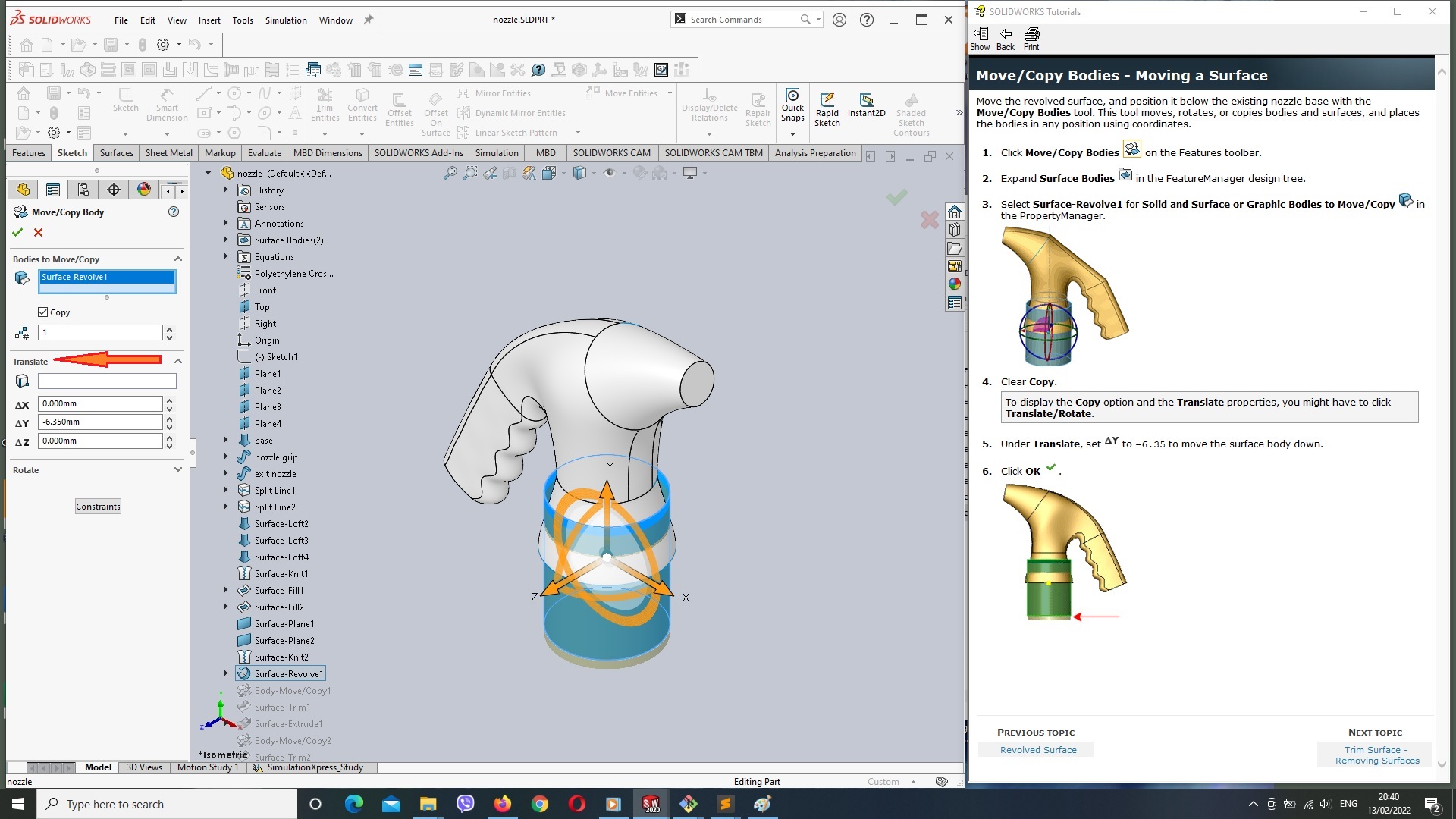Image resolution: width=1456 pixels, height=819 pixels.
Task: Switch to Evaluate ribbon tab
Action: 265,153
